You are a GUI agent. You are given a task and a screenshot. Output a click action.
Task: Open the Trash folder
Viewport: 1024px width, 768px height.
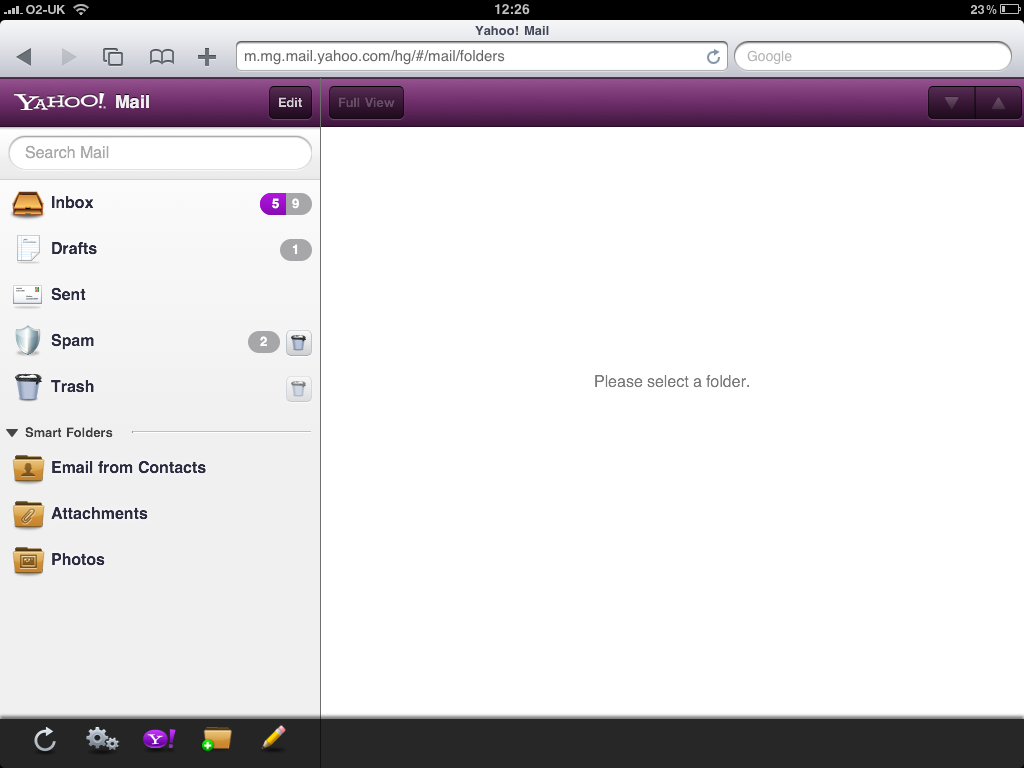point(160,387)
